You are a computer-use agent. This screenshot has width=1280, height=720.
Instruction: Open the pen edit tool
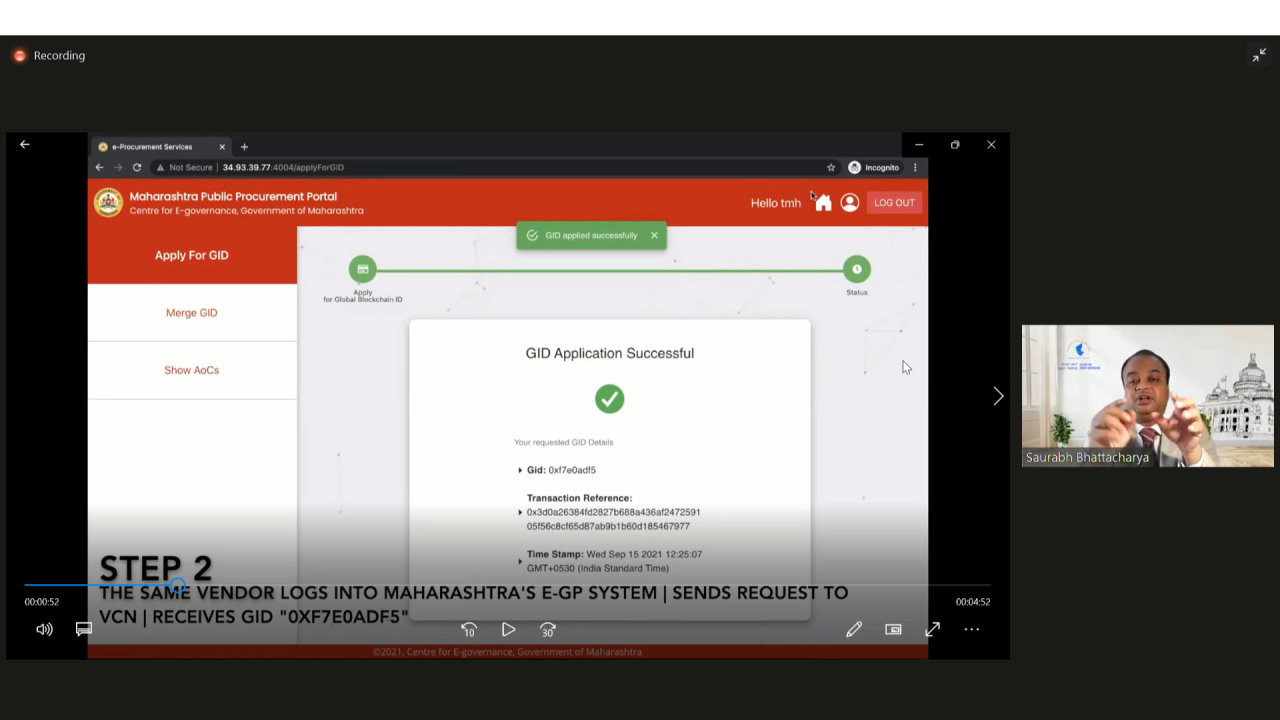[x=854, y=629]
